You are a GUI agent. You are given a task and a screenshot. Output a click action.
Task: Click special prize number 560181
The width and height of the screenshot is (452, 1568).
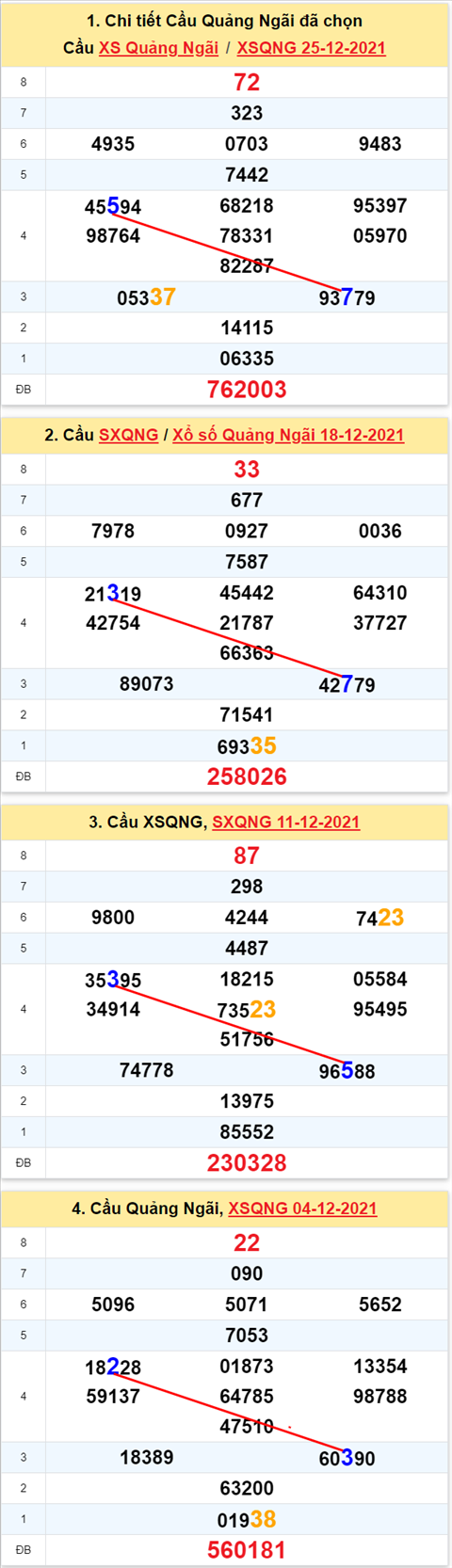click(x=247, y=1550)
